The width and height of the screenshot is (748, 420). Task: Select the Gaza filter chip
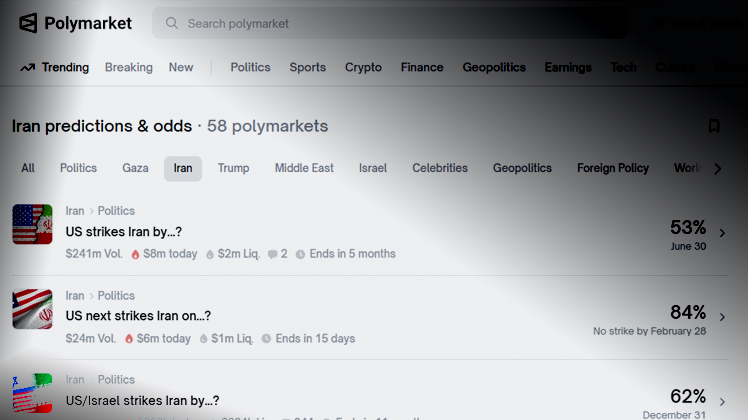pos(135,168)
